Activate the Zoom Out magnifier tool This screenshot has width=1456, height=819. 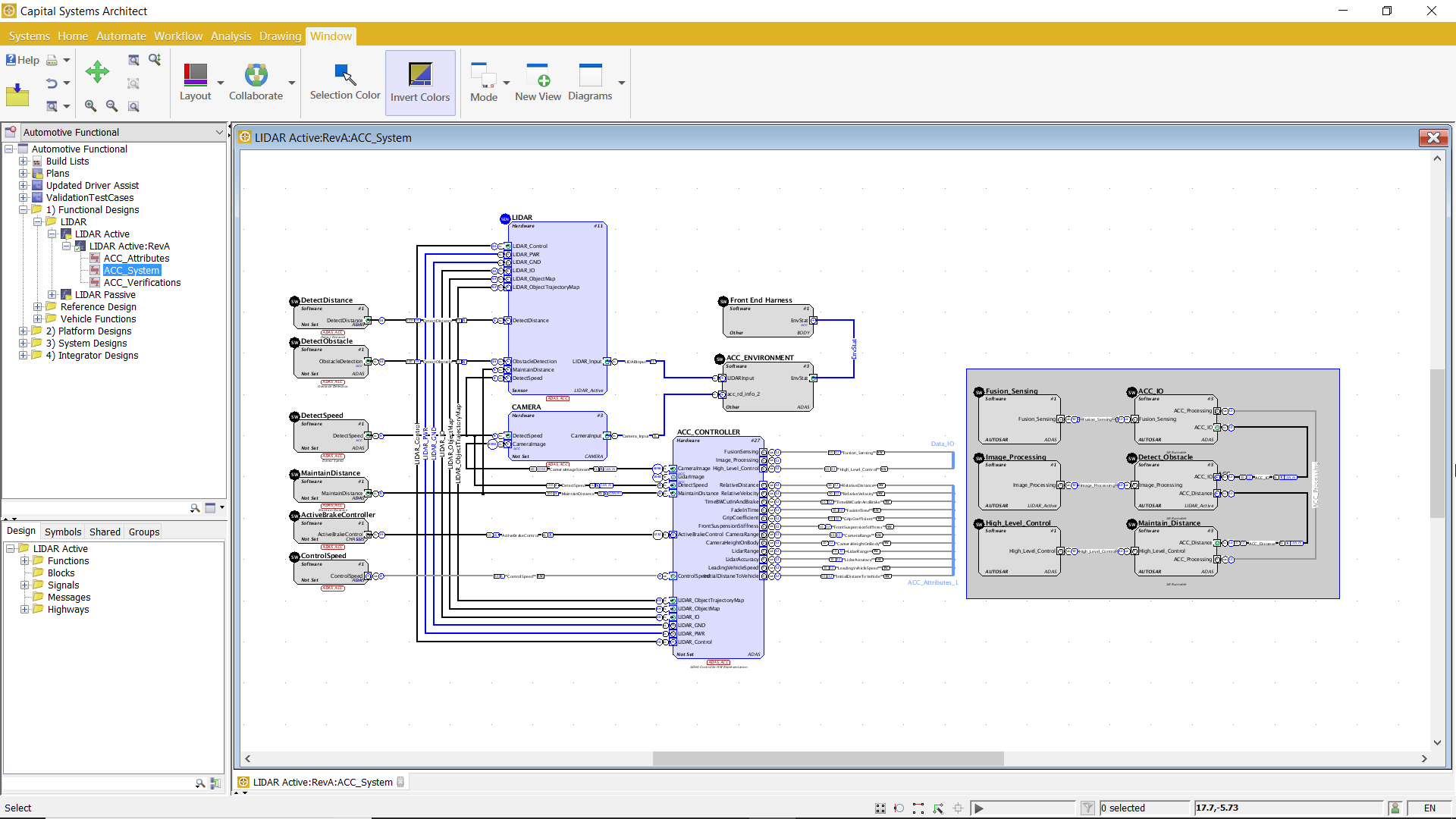point(112,106)
